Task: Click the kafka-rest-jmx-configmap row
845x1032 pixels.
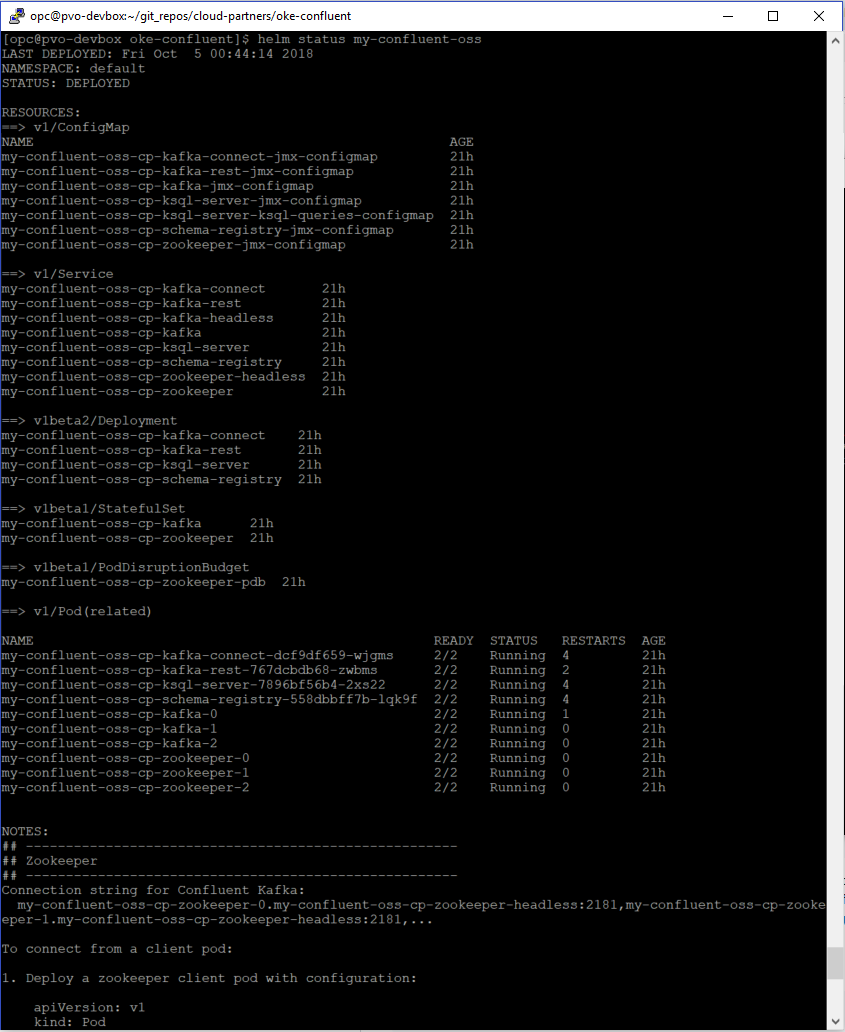Action: point(238,171)
